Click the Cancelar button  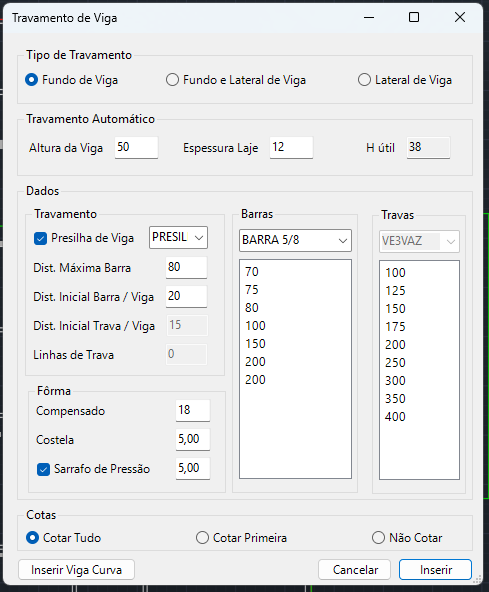(355, 570)
